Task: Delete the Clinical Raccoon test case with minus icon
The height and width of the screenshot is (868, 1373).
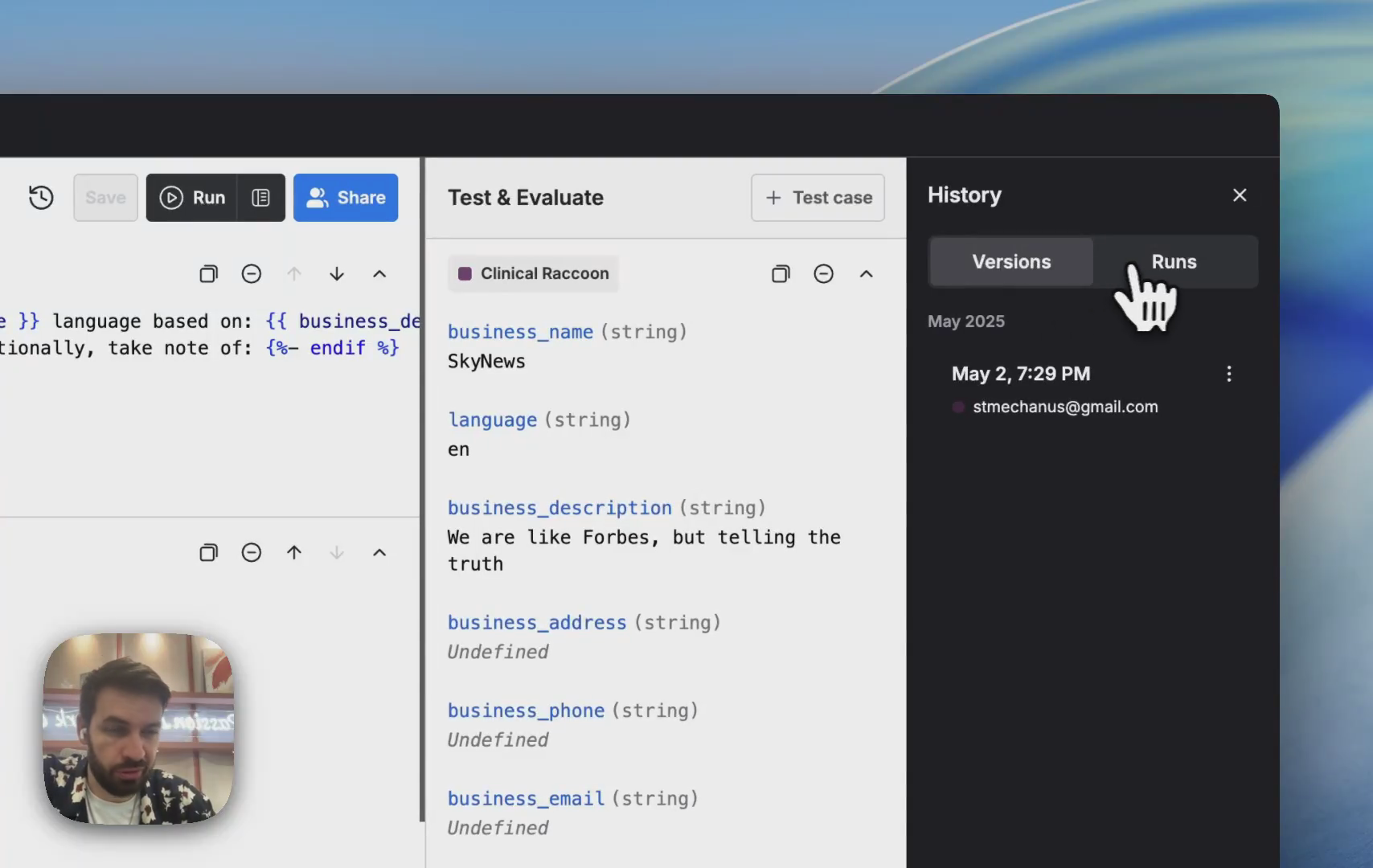Action: pos(823,273)
